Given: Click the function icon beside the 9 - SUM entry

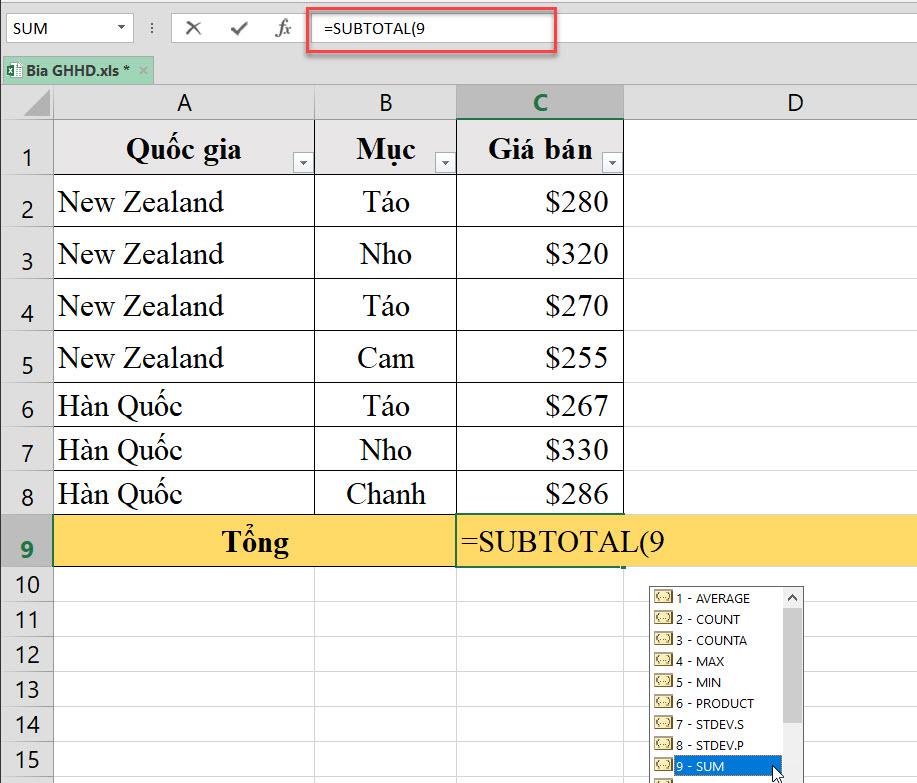Looking at the screenshot, I should (x=663, y=765).
